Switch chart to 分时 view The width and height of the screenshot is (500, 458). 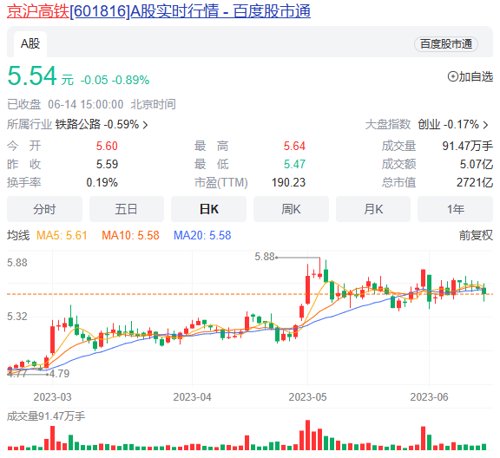(x=44, y=209)
